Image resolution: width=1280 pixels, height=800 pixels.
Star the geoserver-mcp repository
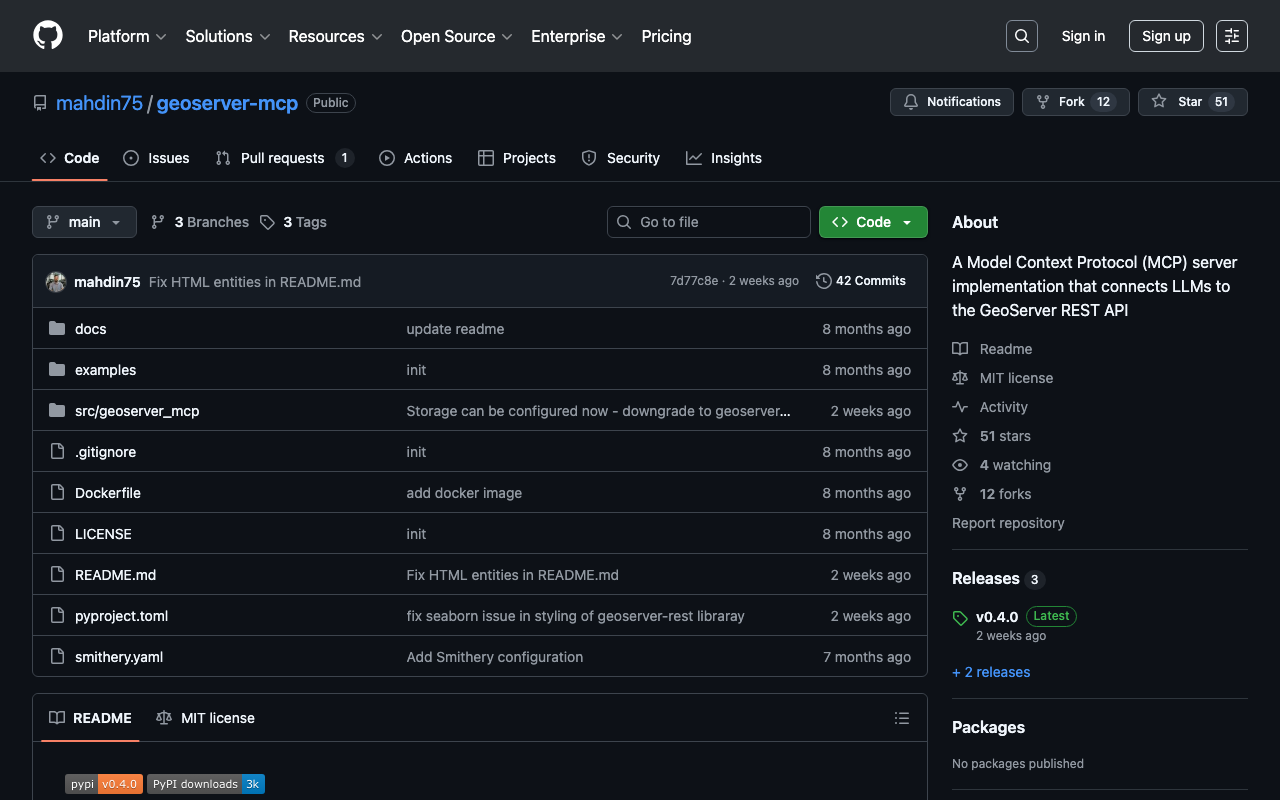[1192, 102]
